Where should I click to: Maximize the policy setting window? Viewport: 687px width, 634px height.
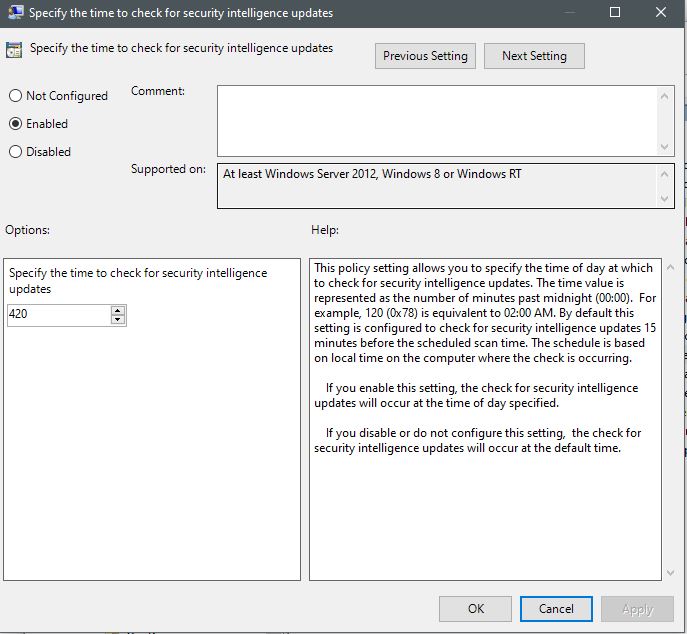pos(615,12)
